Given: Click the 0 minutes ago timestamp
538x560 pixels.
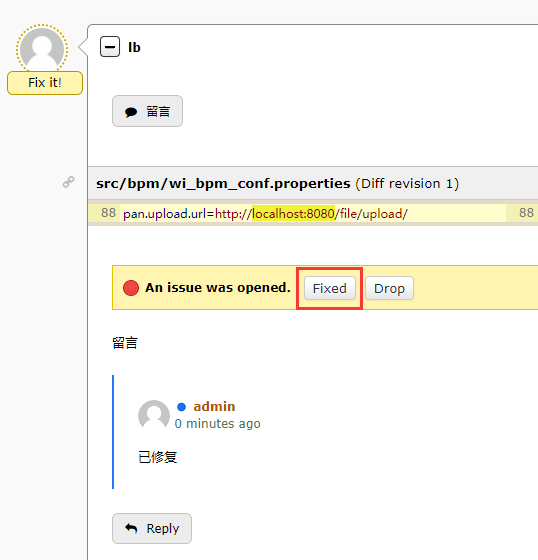Looking at the screenshot, I should tap(218, 424).
